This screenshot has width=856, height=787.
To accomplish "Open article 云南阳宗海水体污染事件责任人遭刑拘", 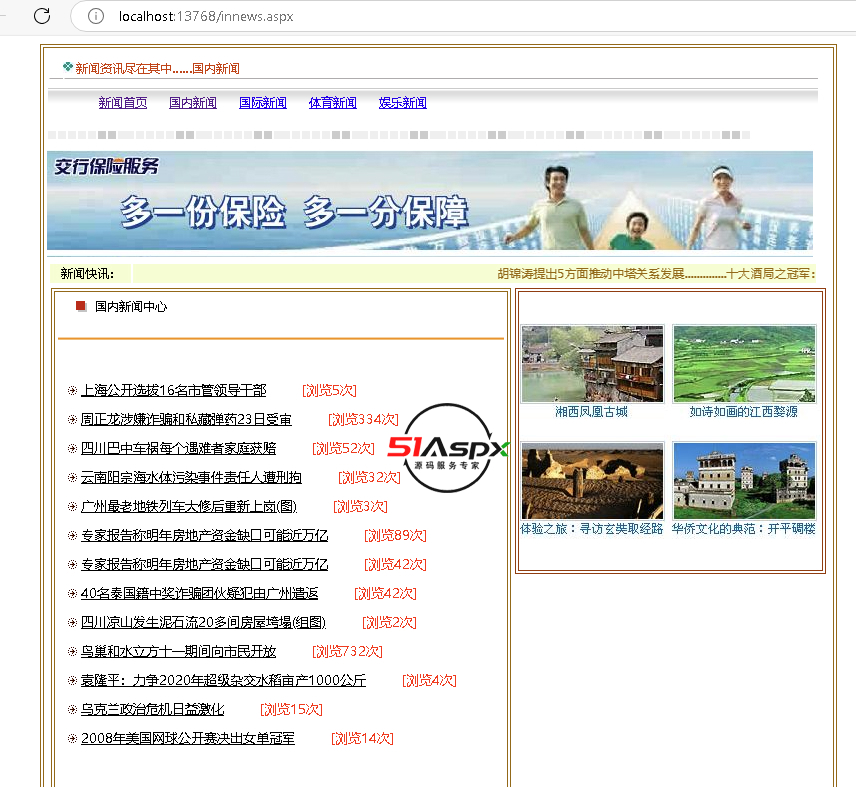I will coord(191,478).
